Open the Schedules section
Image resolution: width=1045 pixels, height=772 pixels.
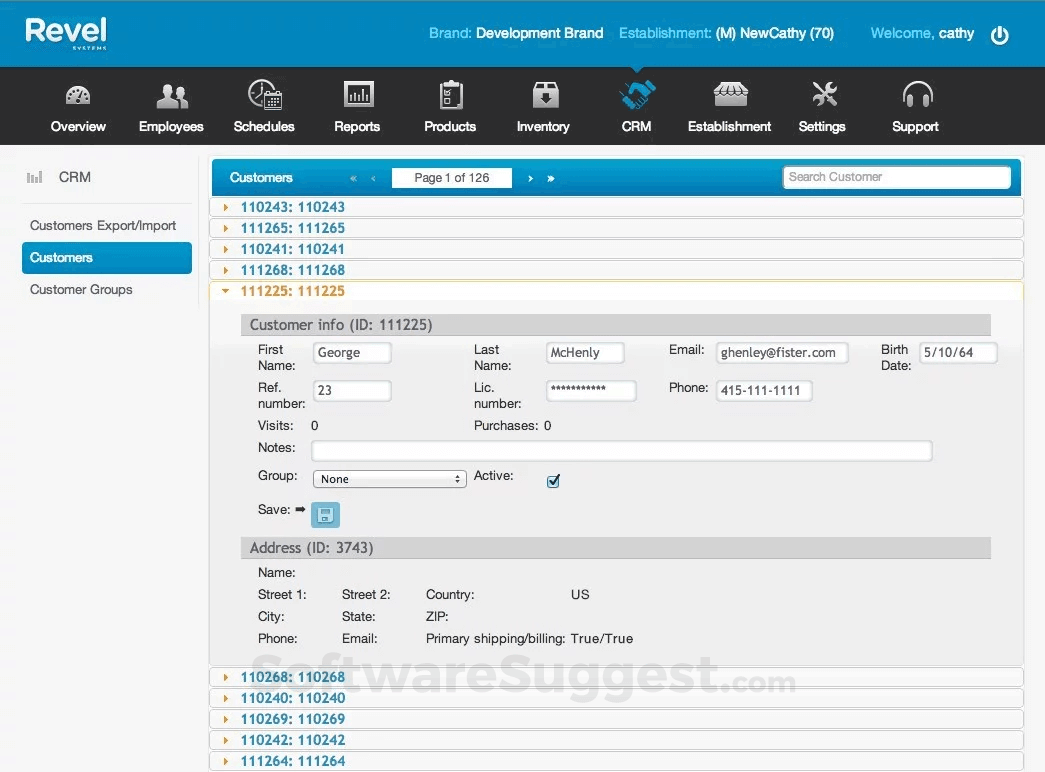pos(264,105)
